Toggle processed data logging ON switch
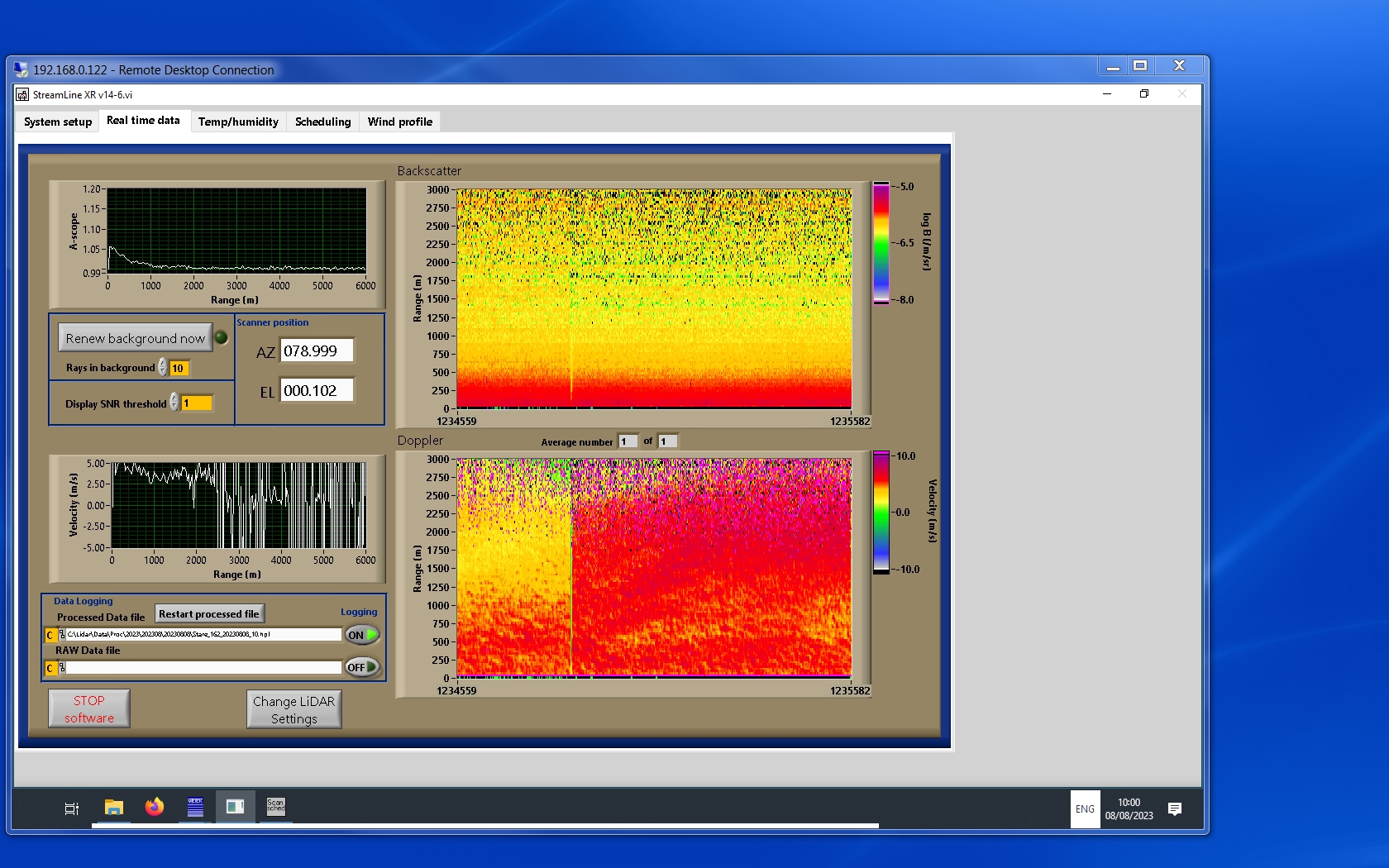This screenshot has height=868, width=1389. [362, 635]
